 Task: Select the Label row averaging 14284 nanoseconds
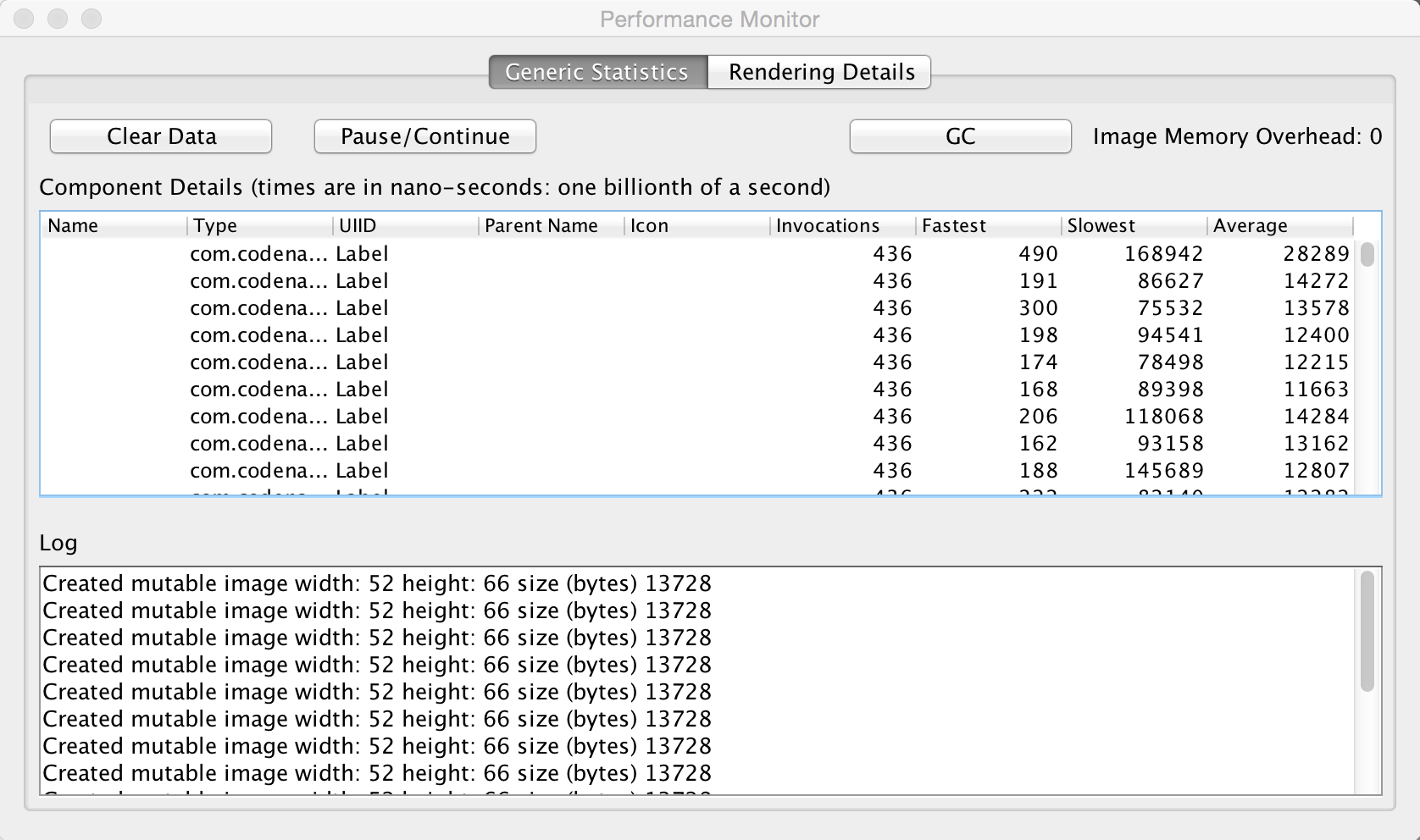point(593,416)
